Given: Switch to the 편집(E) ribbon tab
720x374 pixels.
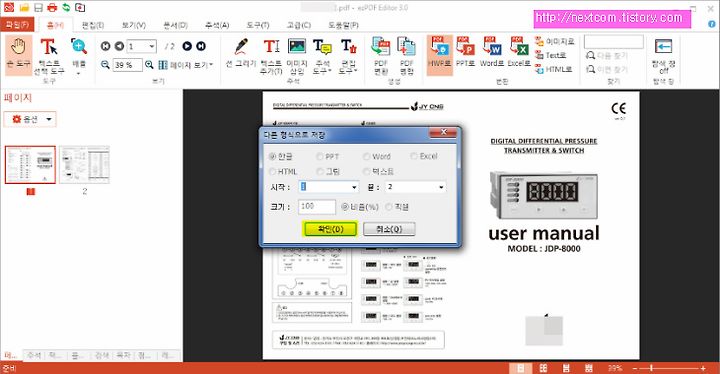Looking at the screenshot, I should 93,25.
